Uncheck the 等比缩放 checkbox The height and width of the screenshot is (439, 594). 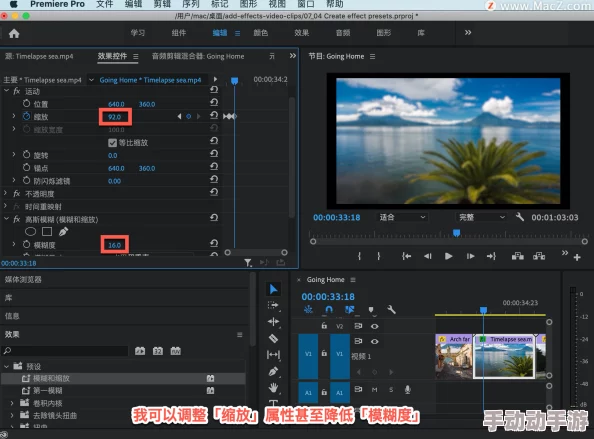point(112,143)
